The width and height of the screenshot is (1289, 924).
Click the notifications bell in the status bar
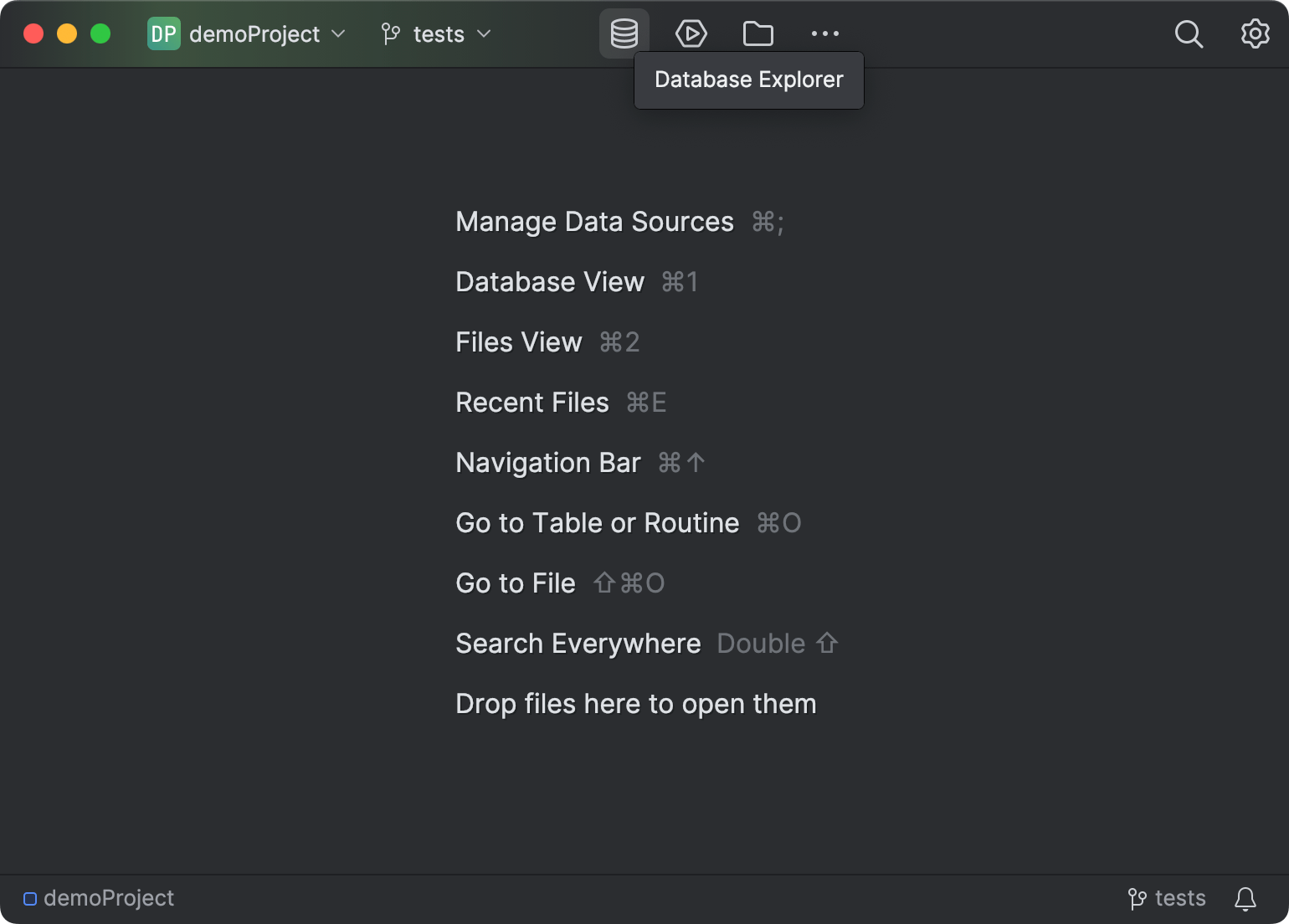pyautogui.click(x=1245, y=898)
